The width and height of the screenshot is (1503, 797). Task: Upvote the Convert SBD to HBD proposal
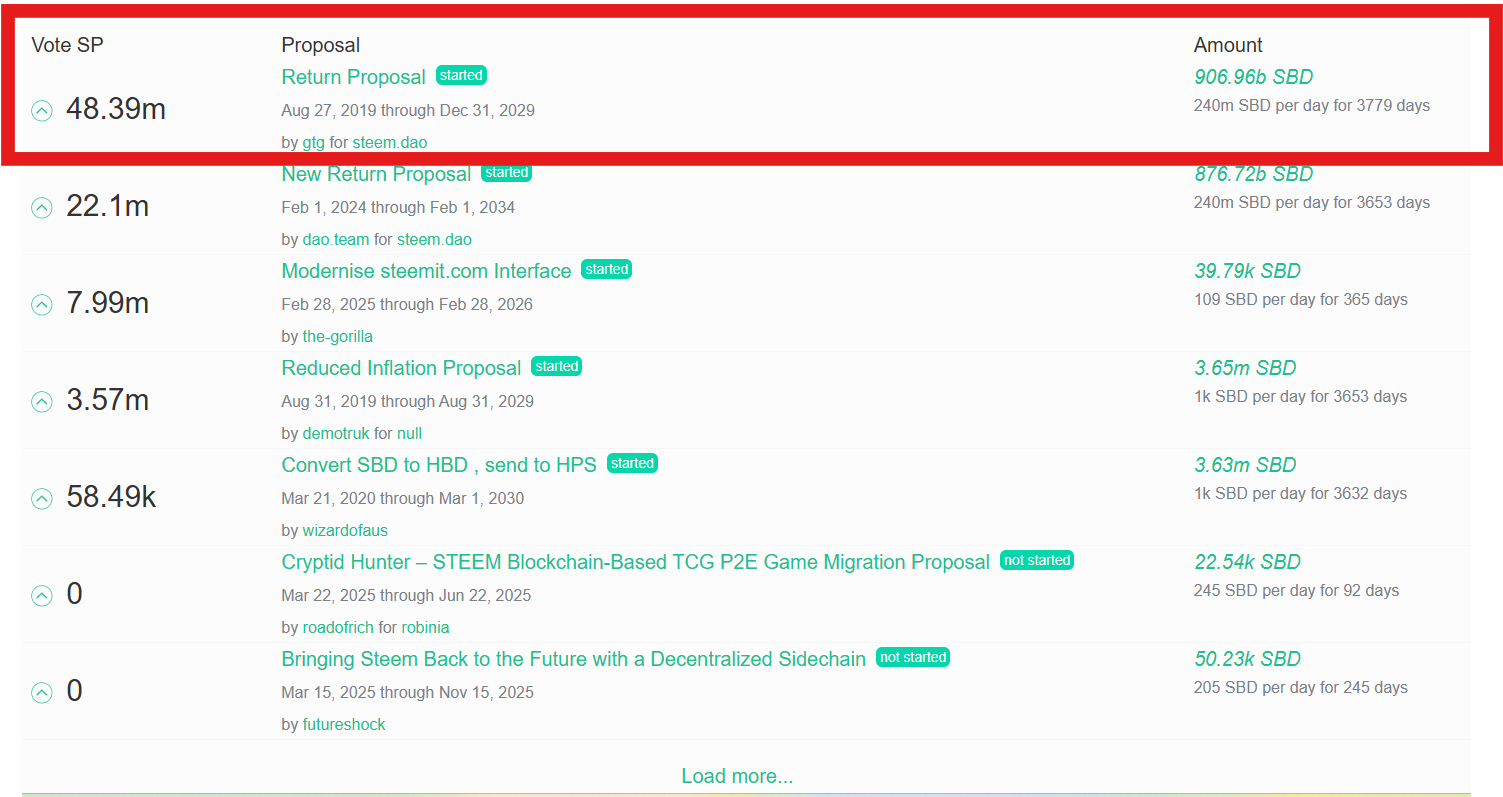(x=41, y=499)
